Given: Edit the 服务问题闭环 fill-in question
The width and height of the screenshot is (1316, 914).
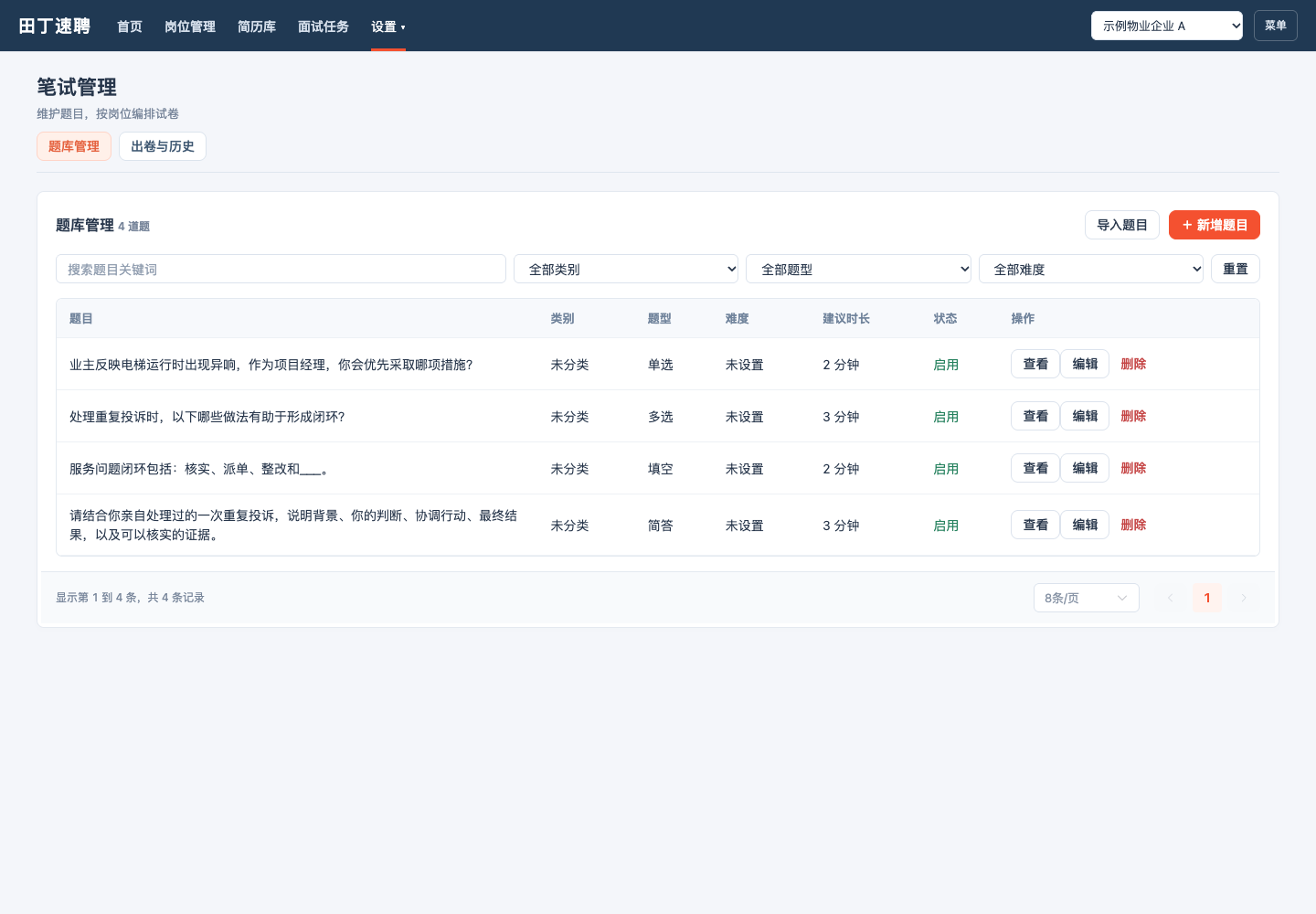Looking at the screenshot, I should (x=1085, y=468).
